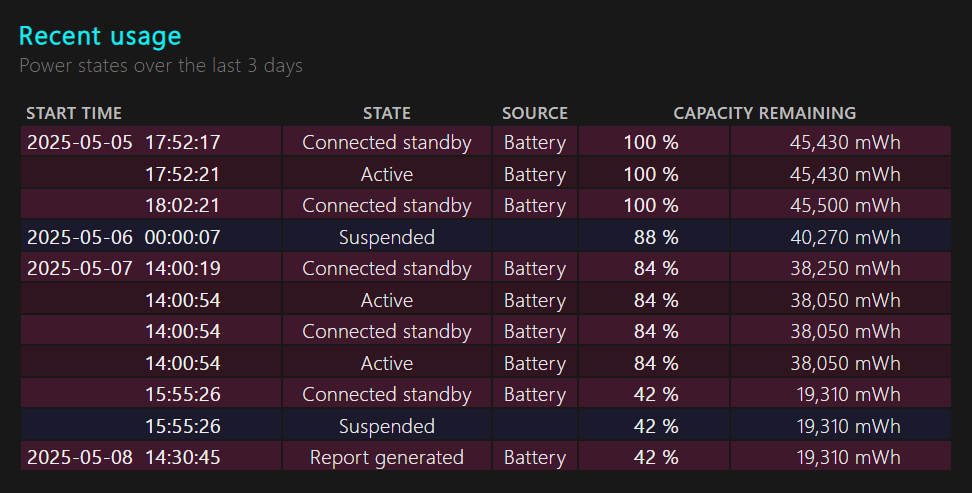Click the 'Power states over the last 3 days' subtitle

click(161, 66)
